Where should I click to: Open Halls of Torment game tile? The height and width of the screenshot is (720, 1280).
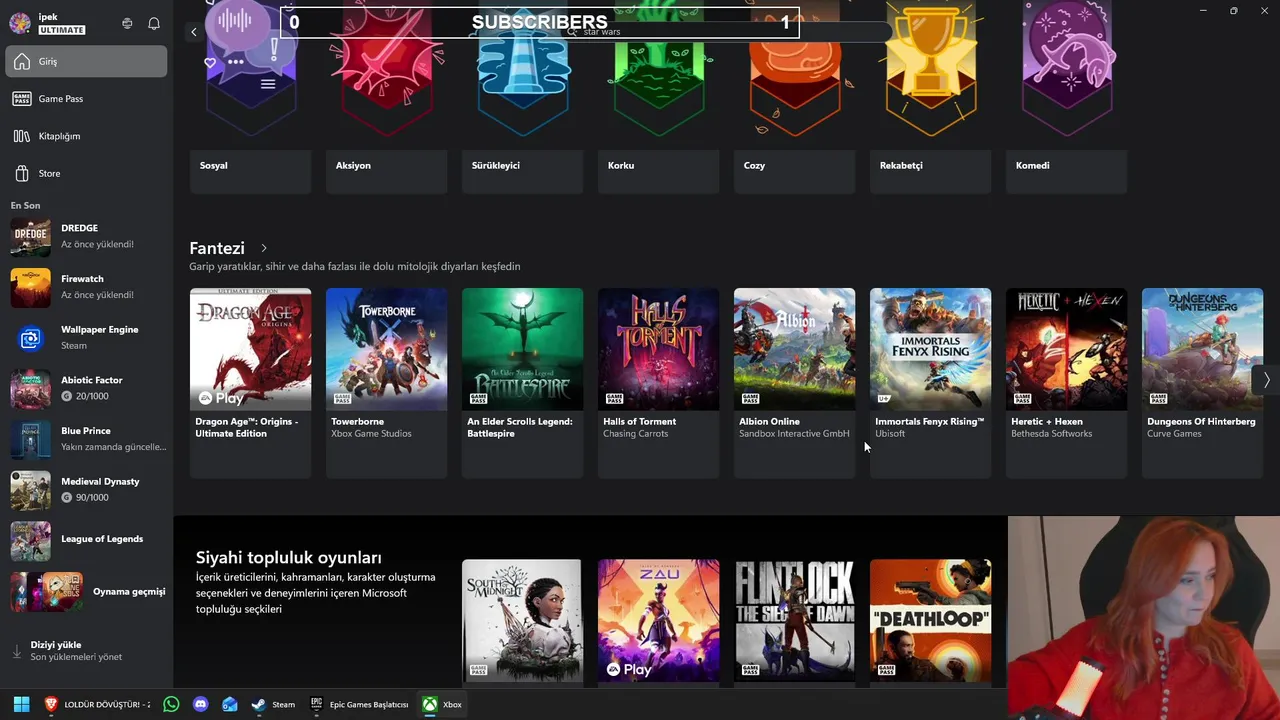click(658, 383)
